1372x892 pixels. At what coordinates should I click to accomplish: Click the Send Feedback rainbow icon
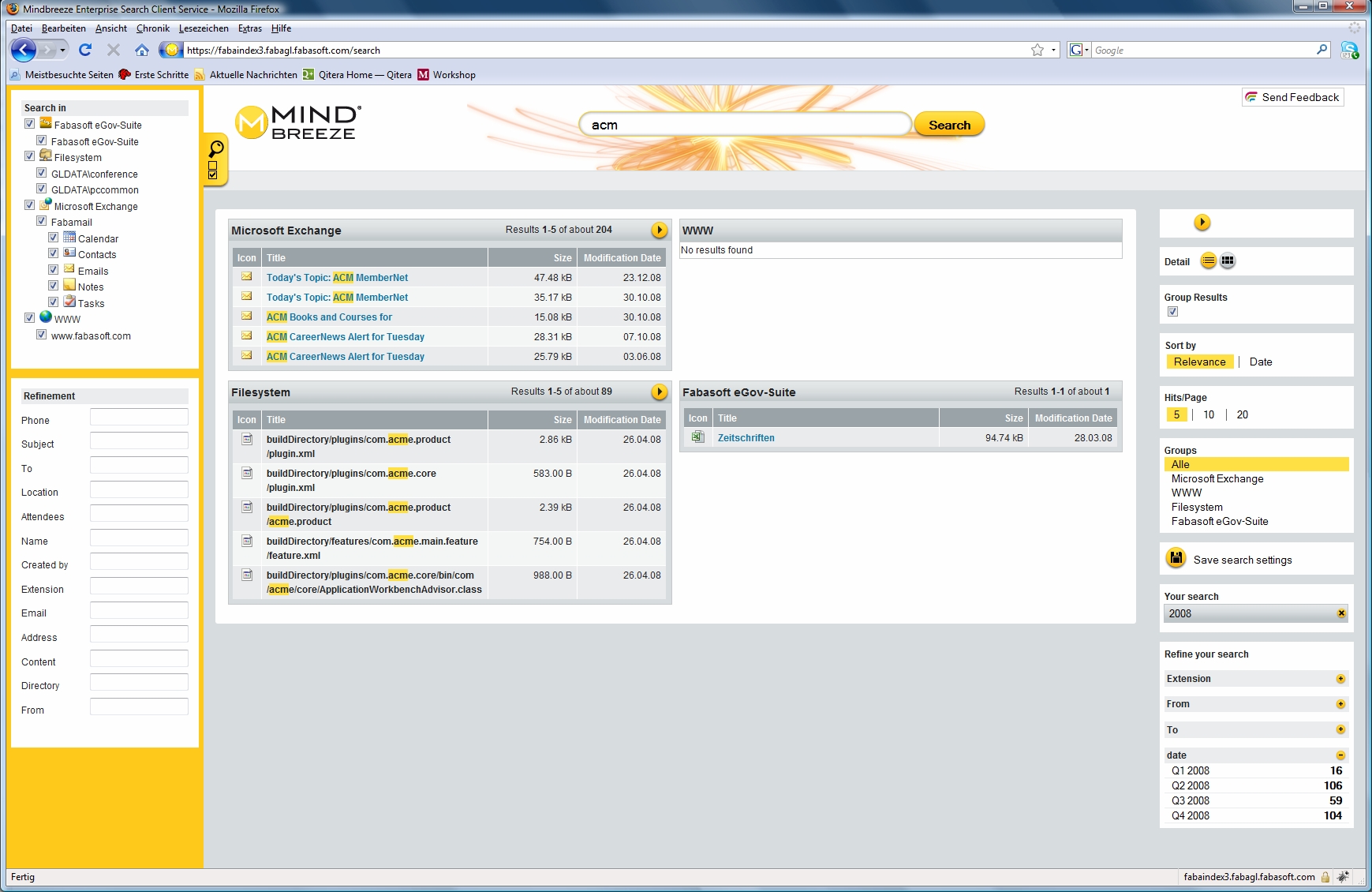[x=1251, y=97]
